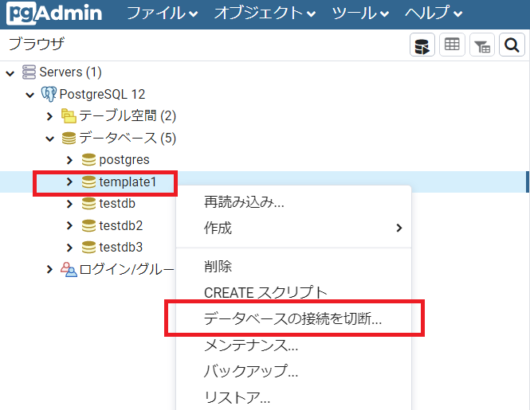The height and width of the screenshot is (410, 530).
Task: Open the 作成 submenu
Action: click(293, 228)
